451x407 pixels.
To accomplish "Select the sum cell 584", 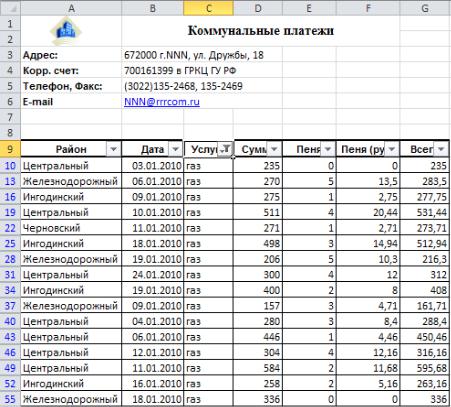I will (x=258, y=368).
